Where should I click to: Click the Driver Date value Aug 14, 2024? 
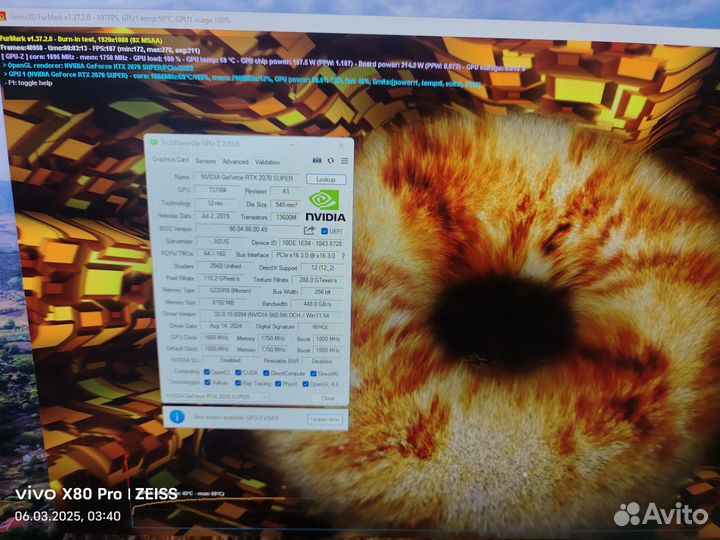click(223, 325)
